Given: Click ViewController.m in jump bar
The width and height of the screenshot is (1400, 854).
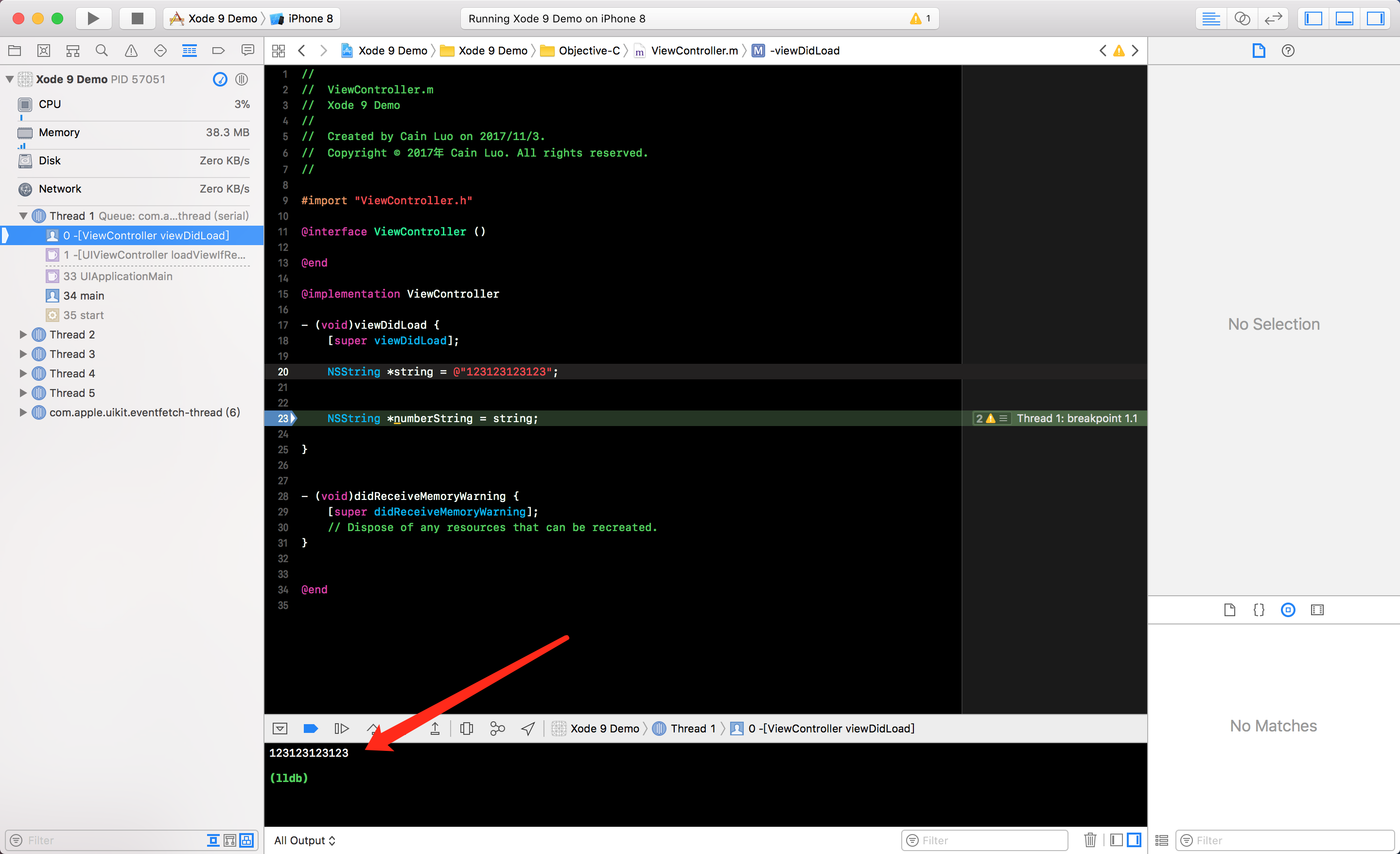Looking at the screenshot, I should [x=694, y=51].
